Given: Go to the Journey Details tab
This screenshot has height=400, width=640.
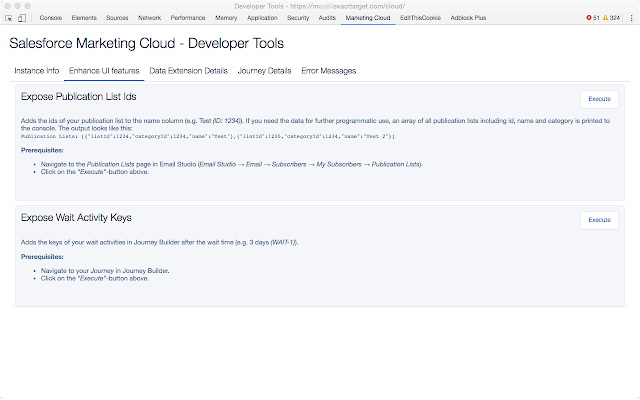Looking at the screenshot, I should click(x=264, y=71).
